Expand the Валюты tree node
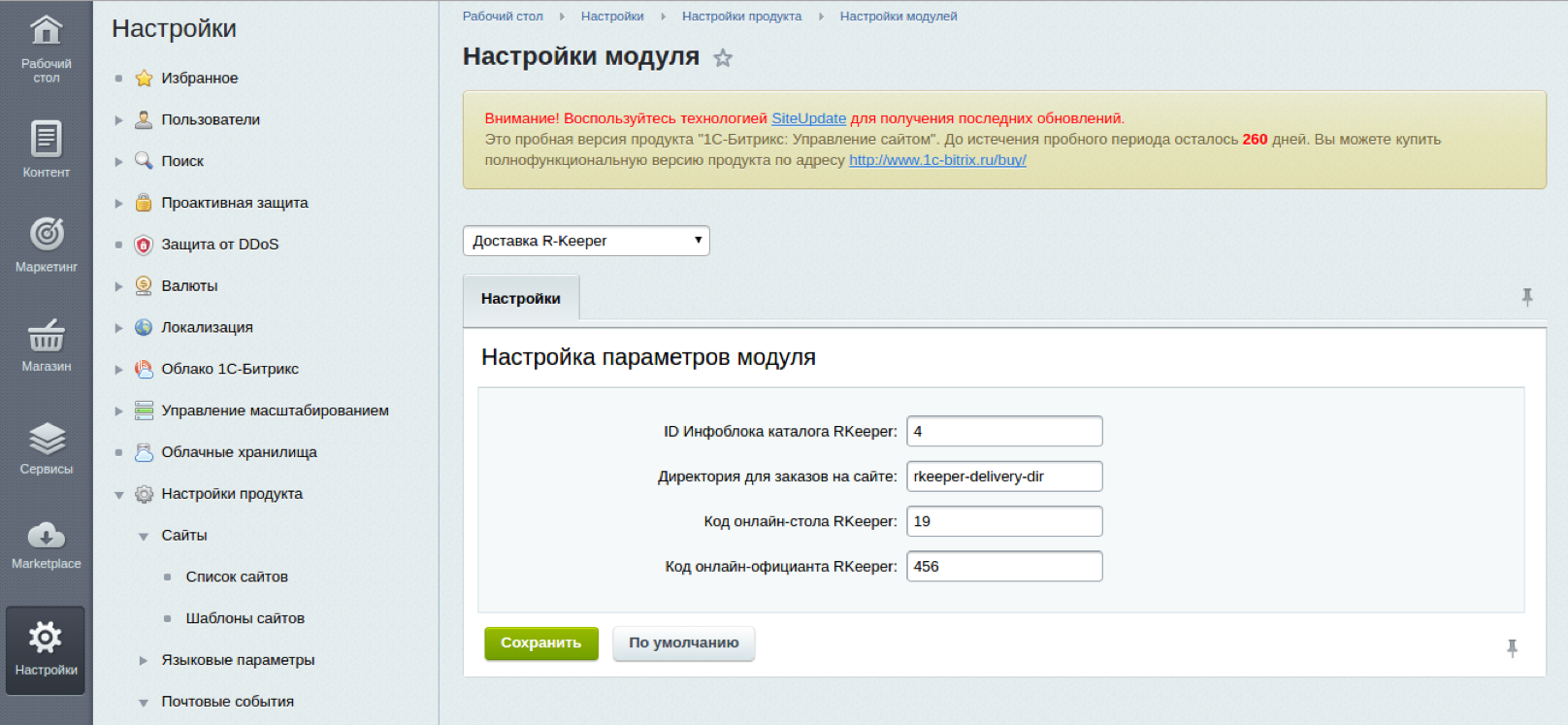Viewport: 1568px width, 725px height. coord(118,286)
